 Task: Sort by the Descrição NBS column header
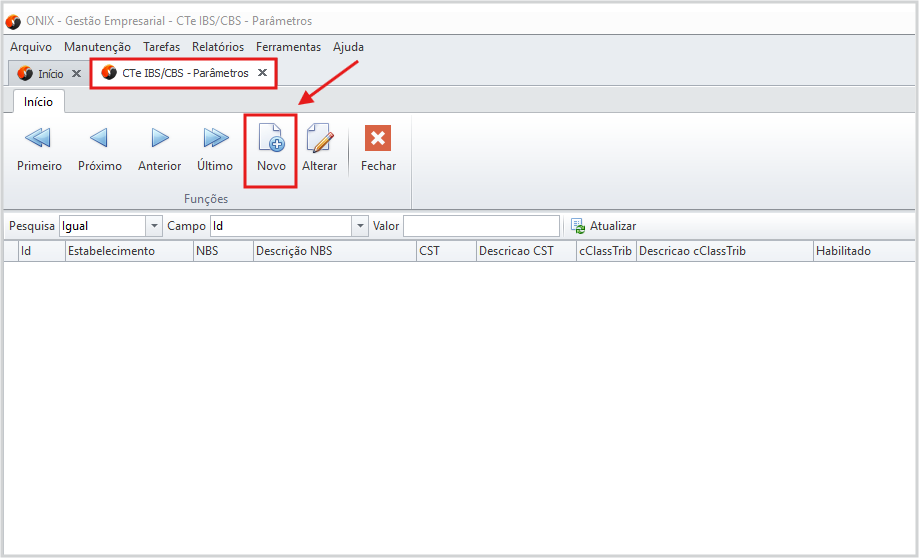[293, 251]
